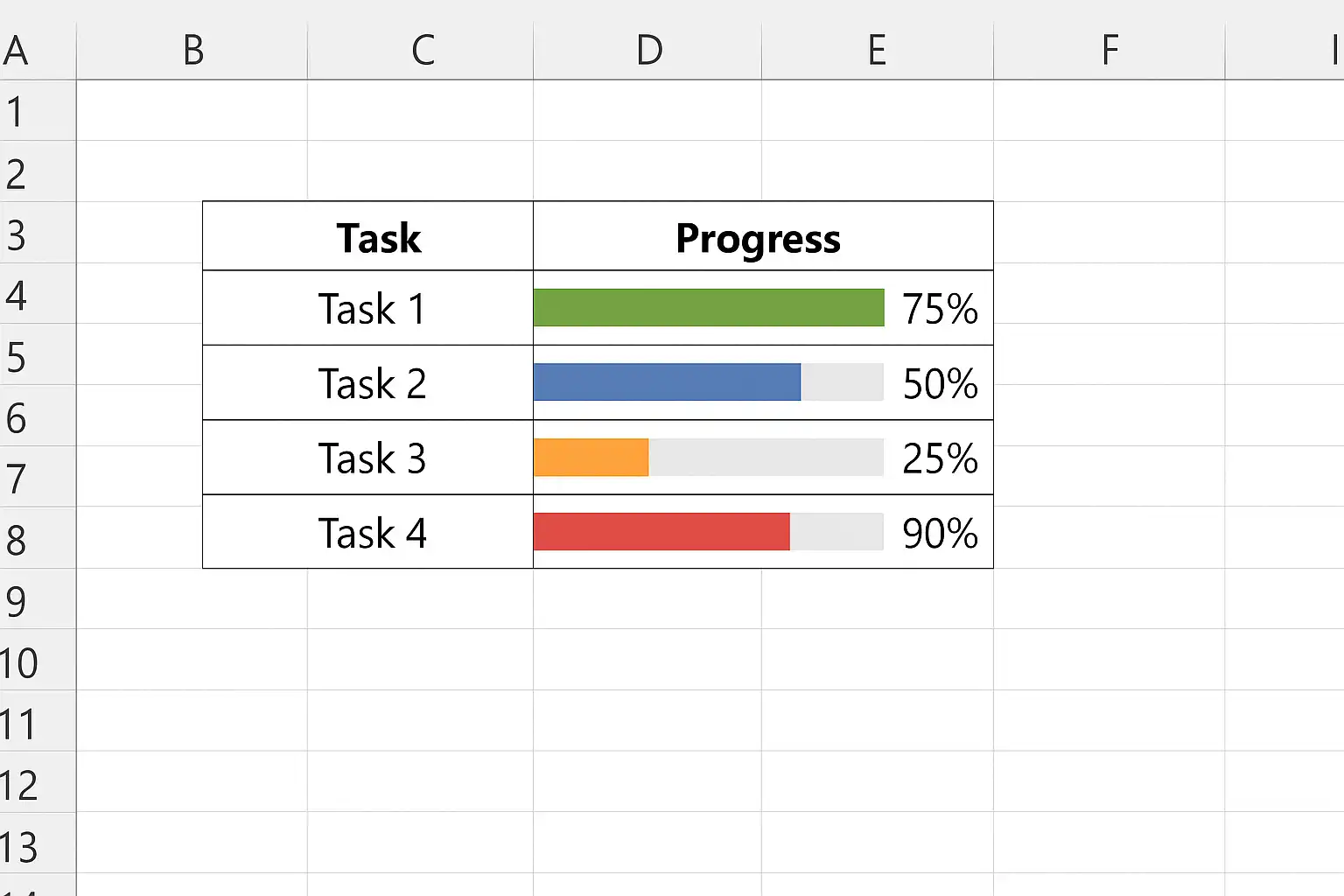Click the 75% progress value
Screen dimensions: 1344x896
(940, 309)
